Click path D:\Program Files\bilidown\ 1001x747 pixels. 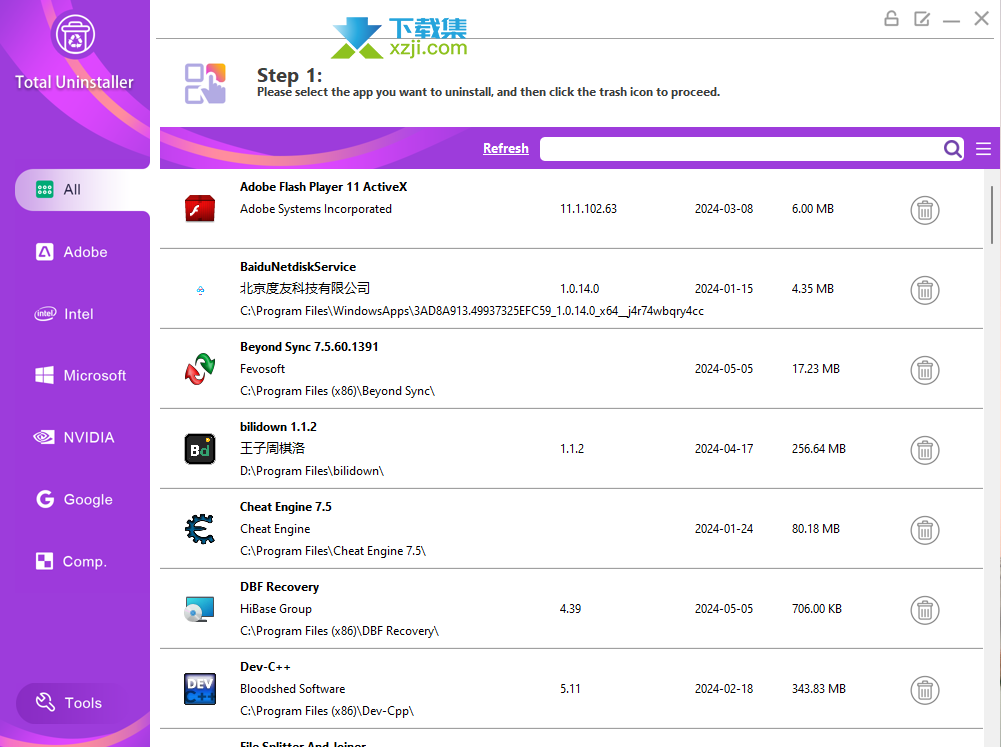[312, 471]
